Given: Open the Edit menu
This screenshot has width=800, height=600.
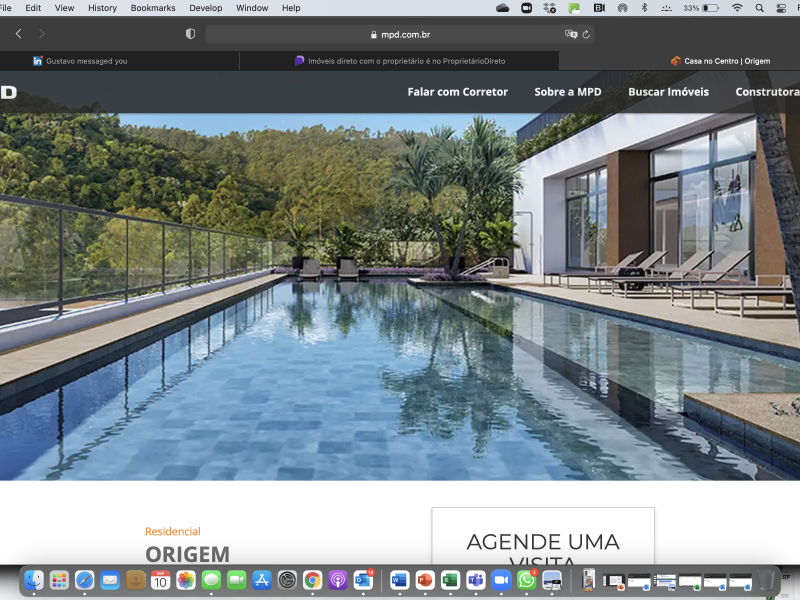Looking at the screenshot, I should [x=33, y=8].
